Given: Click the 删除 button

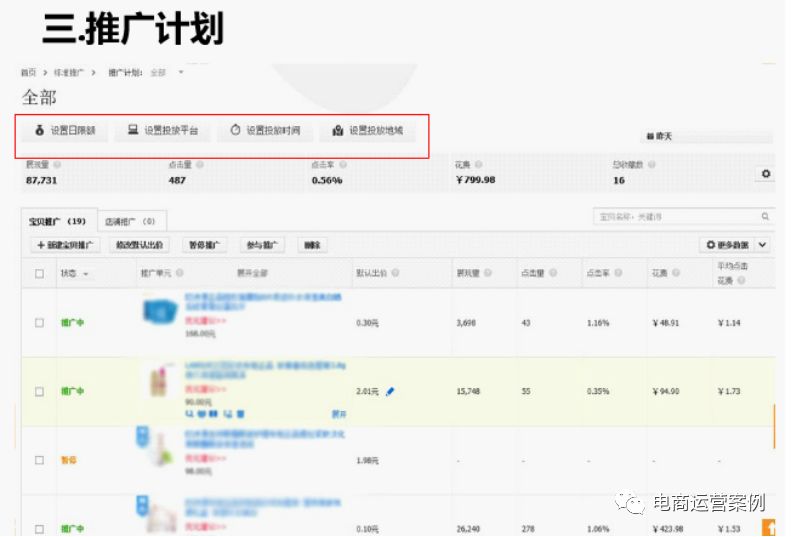Looking at the screenshot, I should click(x=312, y=245).
